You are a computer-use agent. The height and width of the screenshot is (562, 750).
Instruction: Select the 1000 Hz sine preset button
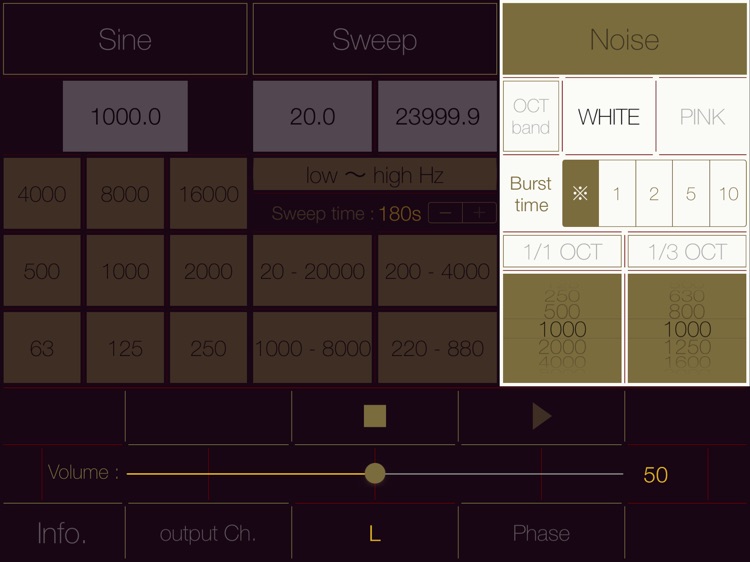tap(125, 271)
